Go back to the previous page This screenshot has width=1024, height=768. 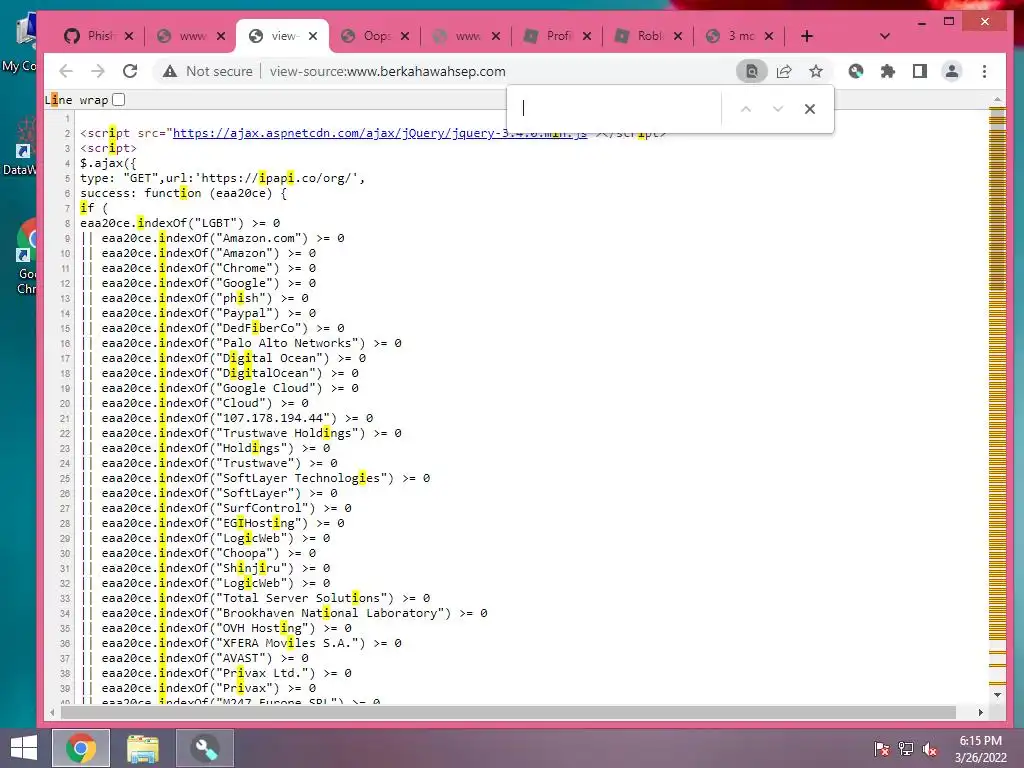(66, 71)
